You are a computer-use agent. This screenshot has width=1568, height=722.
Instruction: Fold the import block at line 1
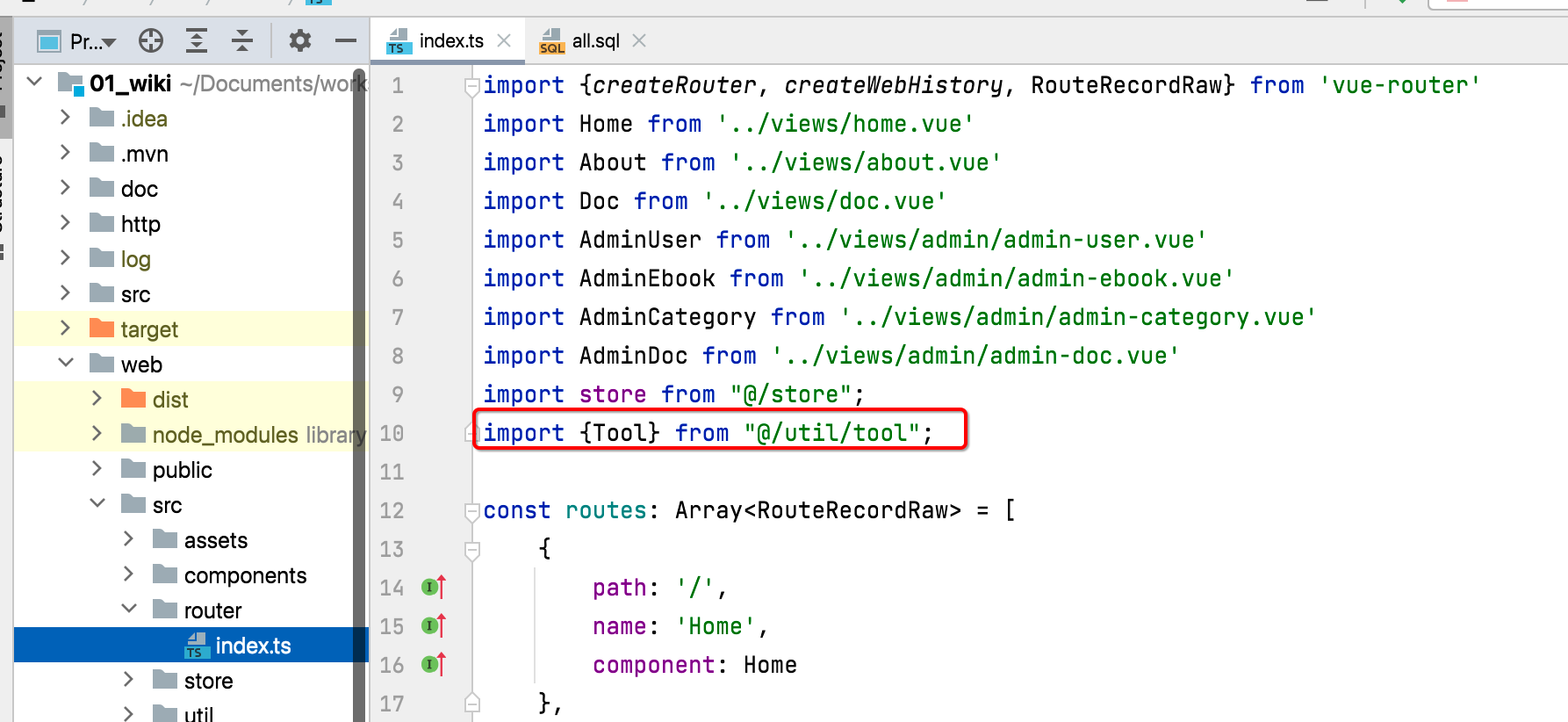tap(472, 86)
